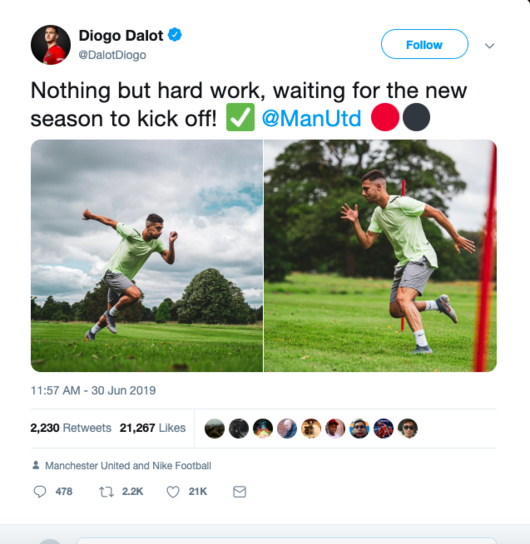View the 21,267 Likes list
530x544 pixels.
pos(153,428)
